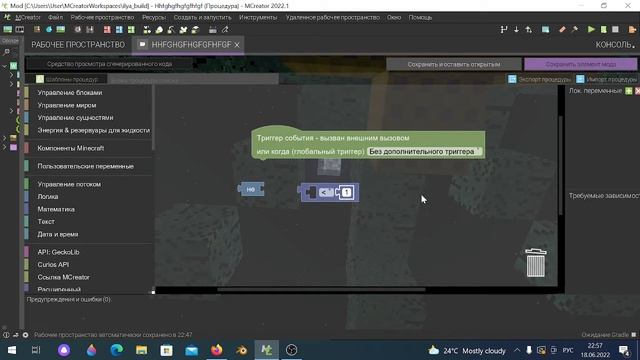This screenshot has width=640, height=360.
Task: Open the Рабочее пространство menu
Action: pos(102,17)
